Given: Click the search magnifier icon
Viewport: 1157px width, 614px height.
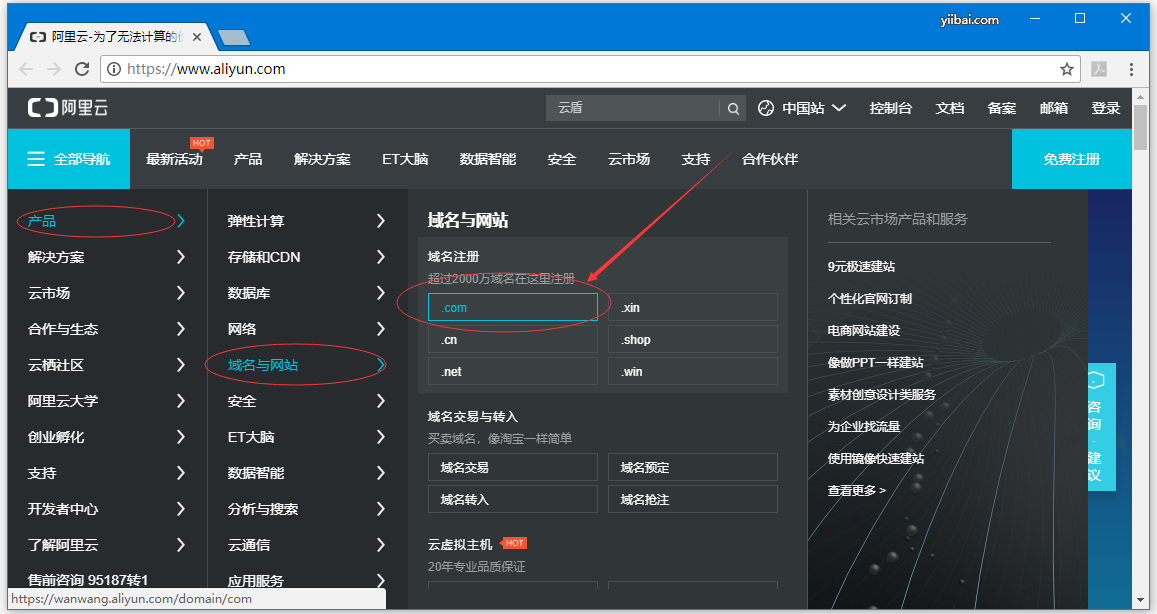Looking at the screenshot, I should 733,108.
